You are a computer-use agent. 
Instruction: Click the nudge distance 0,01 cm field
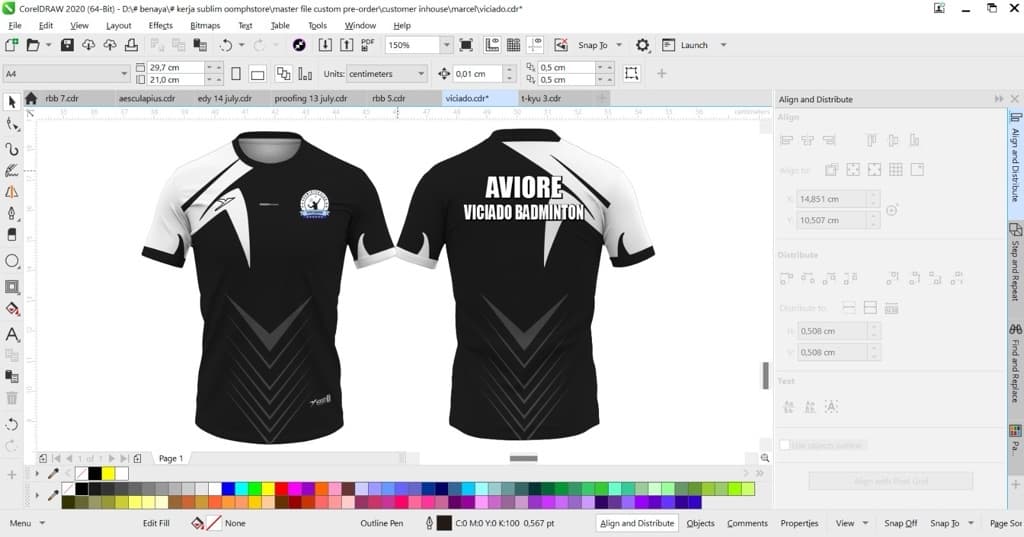478,74
